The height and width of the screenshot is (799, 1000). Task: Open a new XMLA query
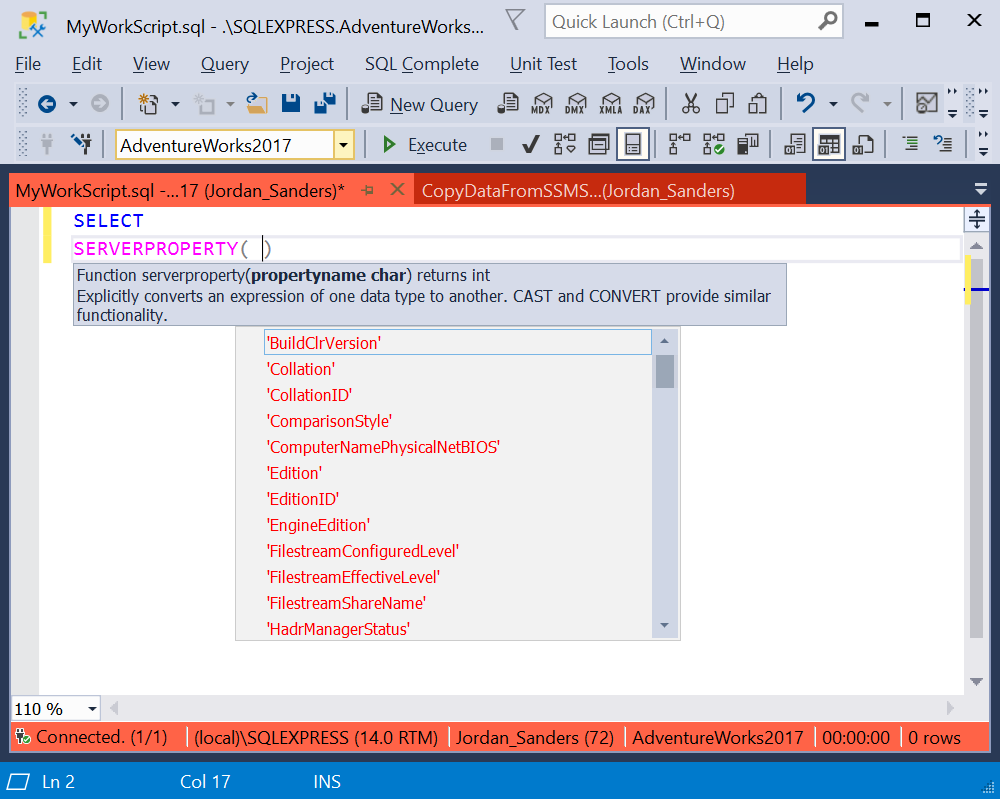(610, 103)
